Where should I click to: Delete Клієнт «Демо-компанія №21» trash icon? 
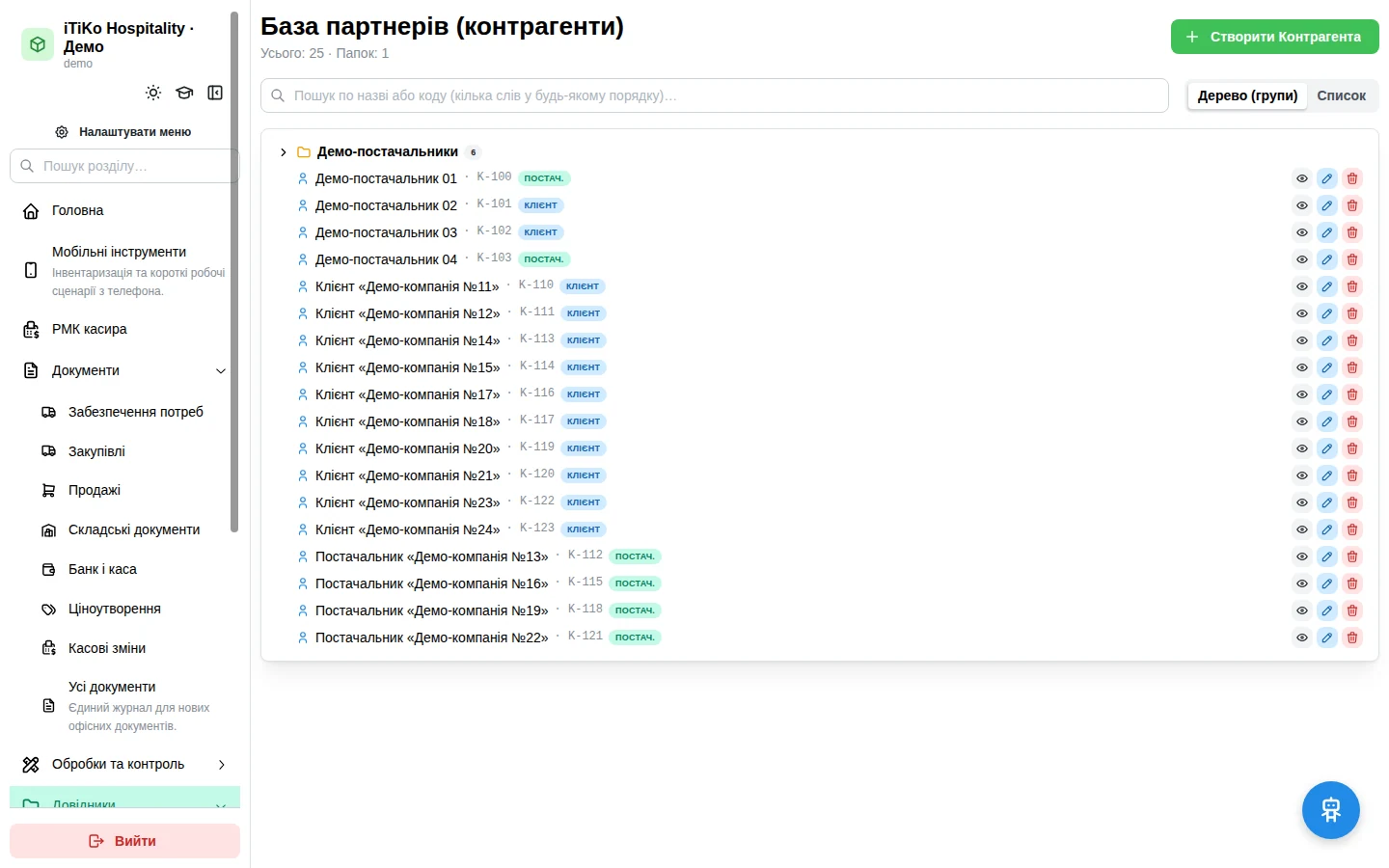tap(1352, 475)
